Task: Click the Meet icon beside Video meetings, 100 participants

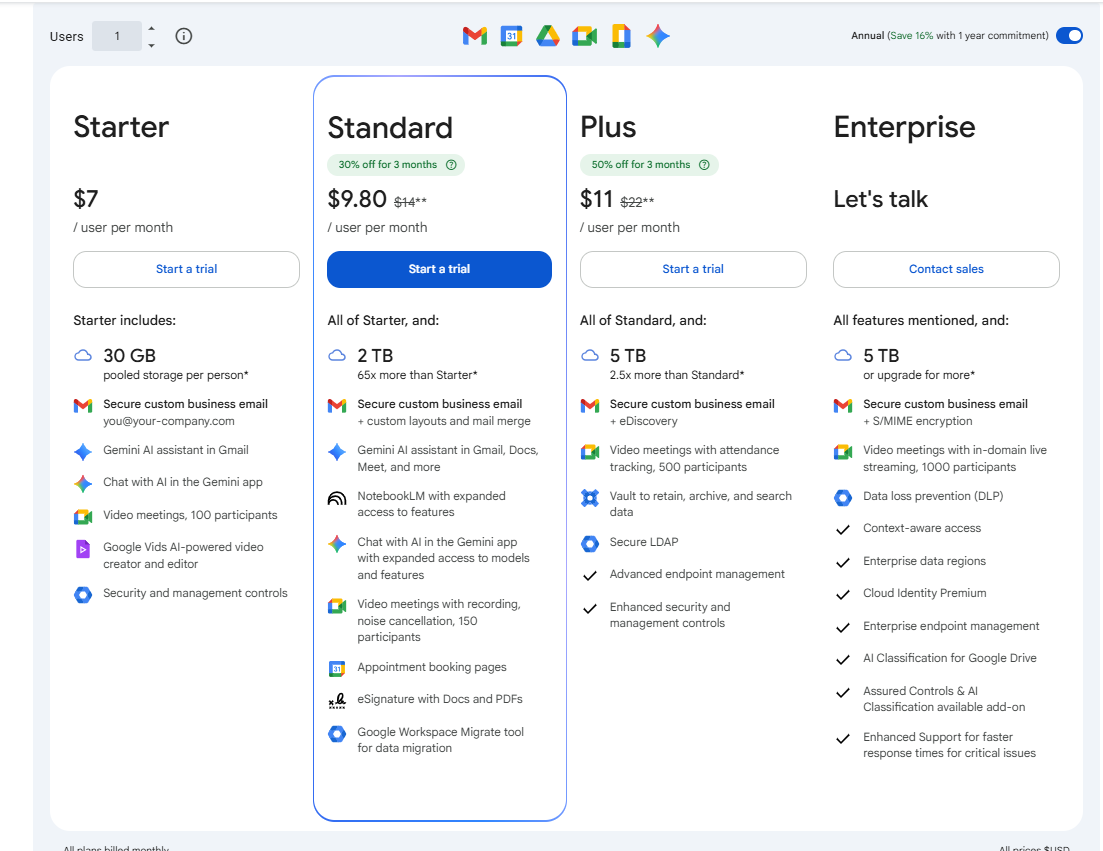Action: [83, 517]
